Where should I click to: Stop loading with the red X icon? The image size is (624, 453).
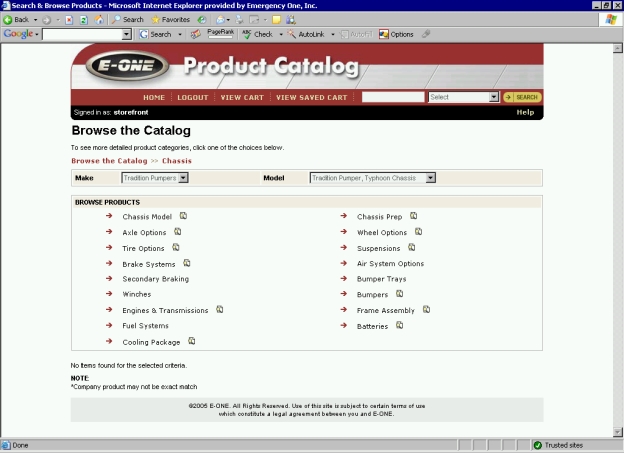click(x=69, y=20)
